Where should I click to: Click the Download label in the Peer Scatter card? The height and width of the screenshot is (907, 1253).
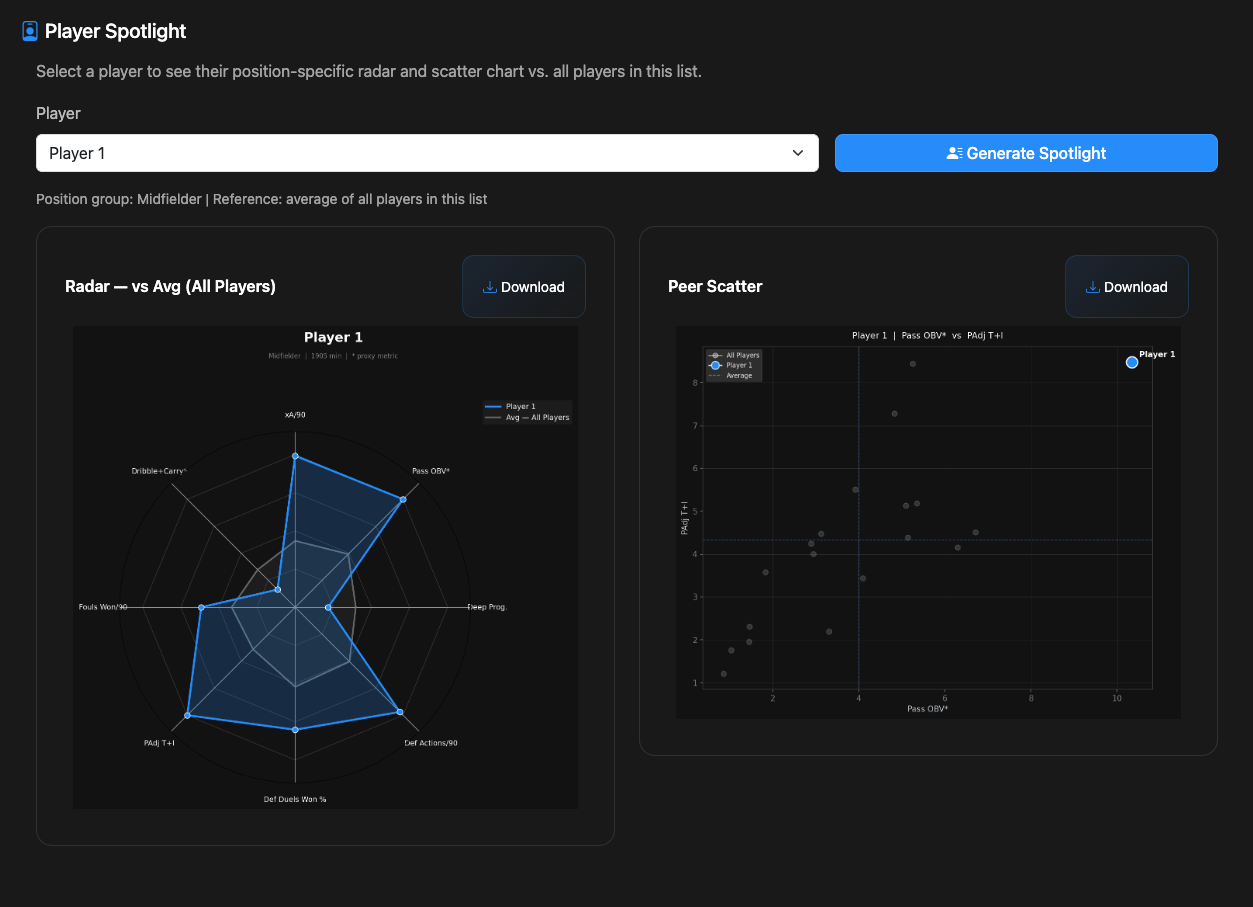[x=1135, y=287]
